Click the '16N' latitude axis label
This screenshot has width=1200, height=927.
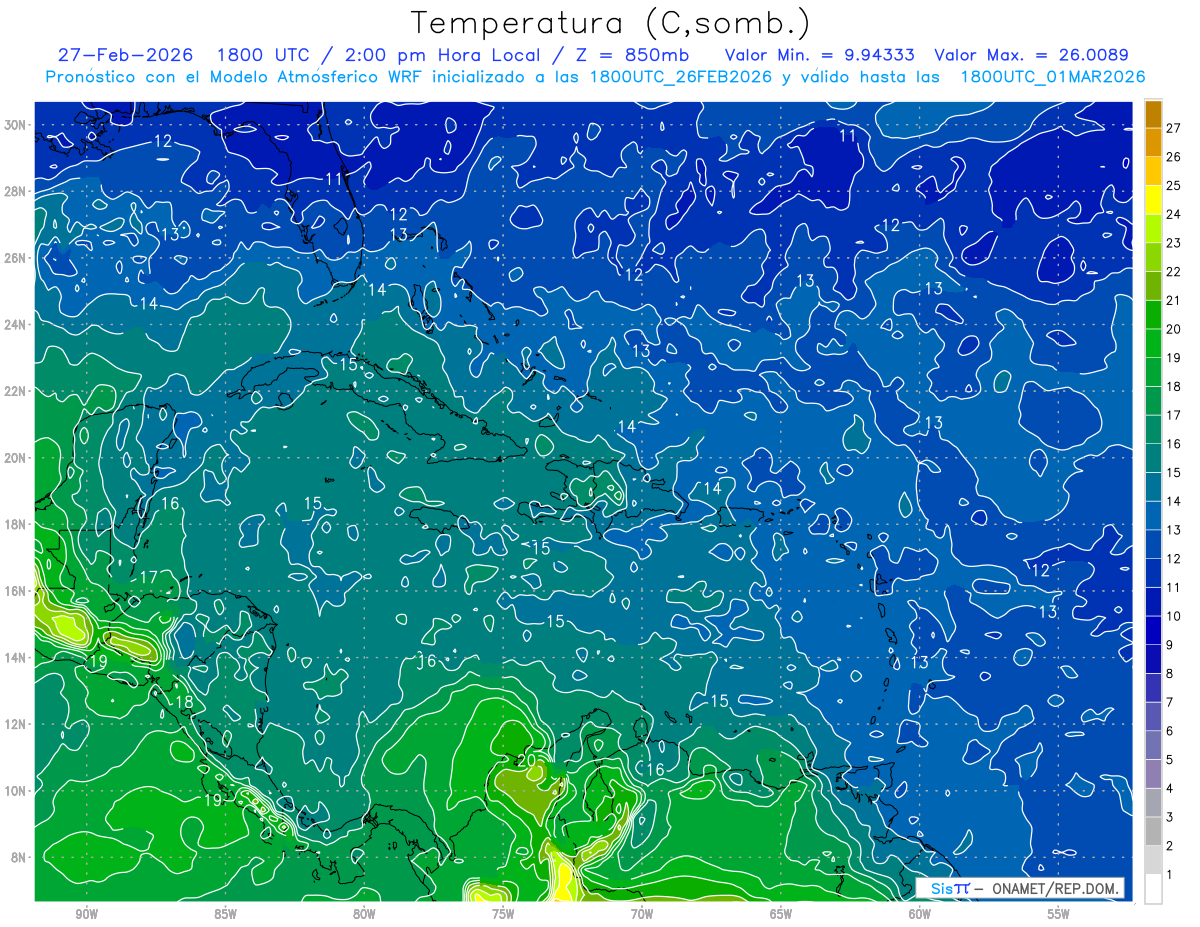17,590
